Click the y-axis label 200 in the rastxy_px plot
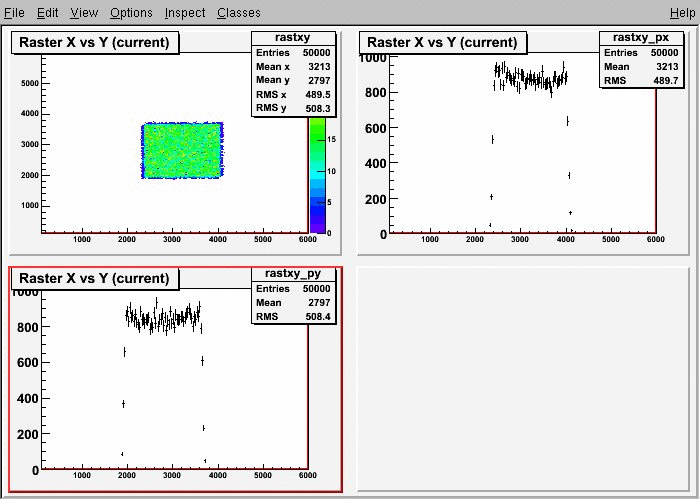The image size is (700, 500). (x=376, y=199)
